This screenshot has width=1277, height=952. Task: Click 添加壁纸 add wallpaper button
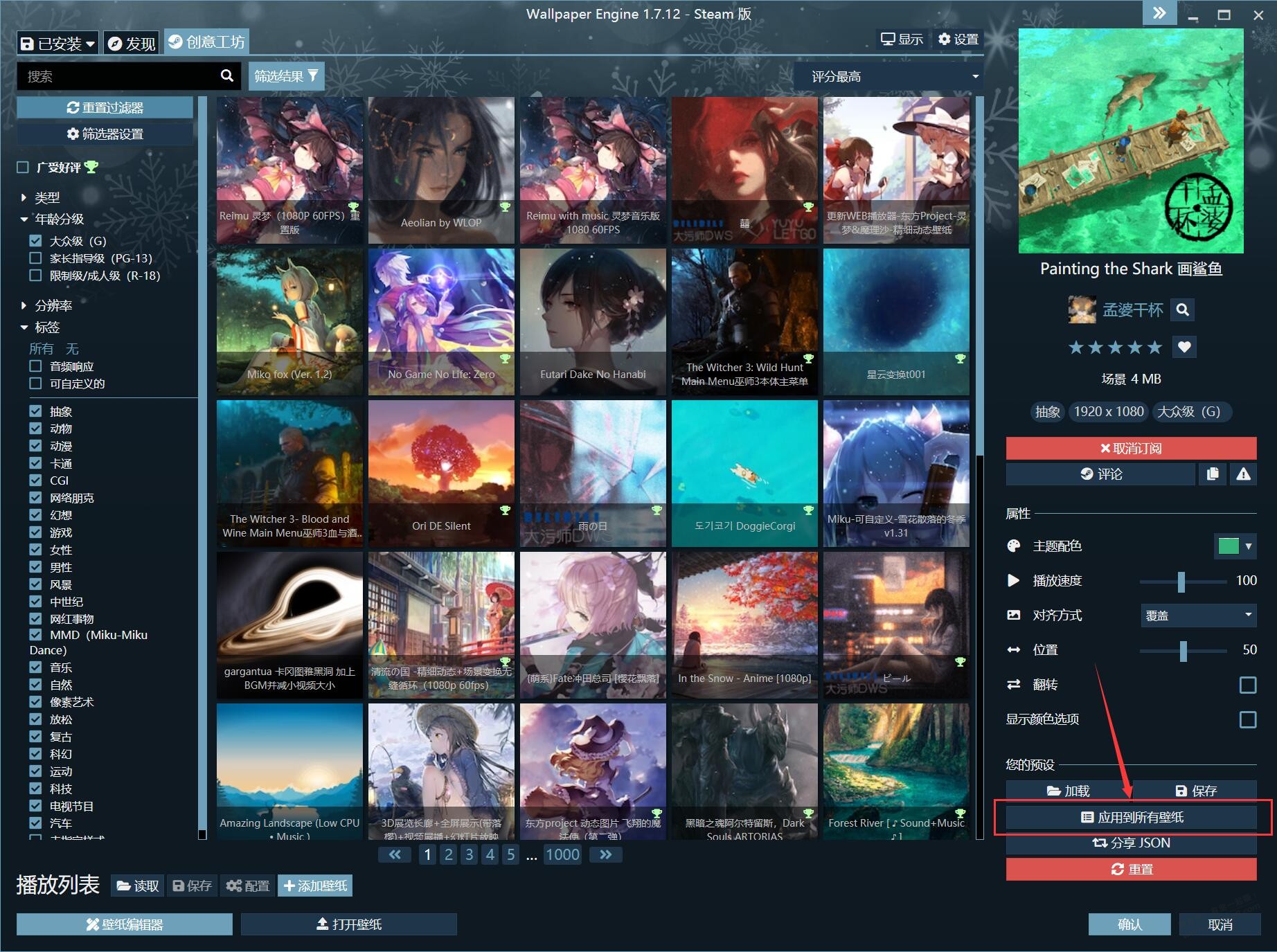(x=315, y=886)
